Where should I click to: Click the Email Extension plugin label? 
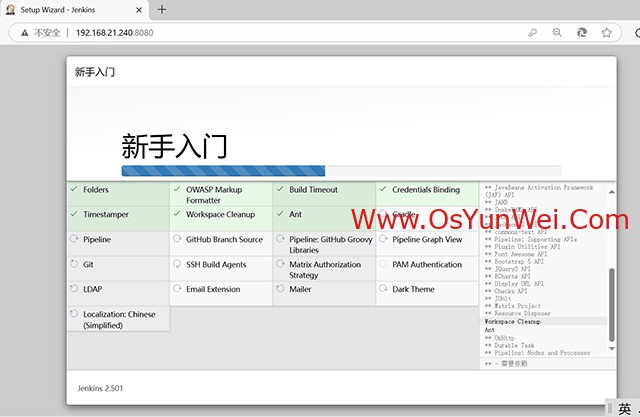213,289
